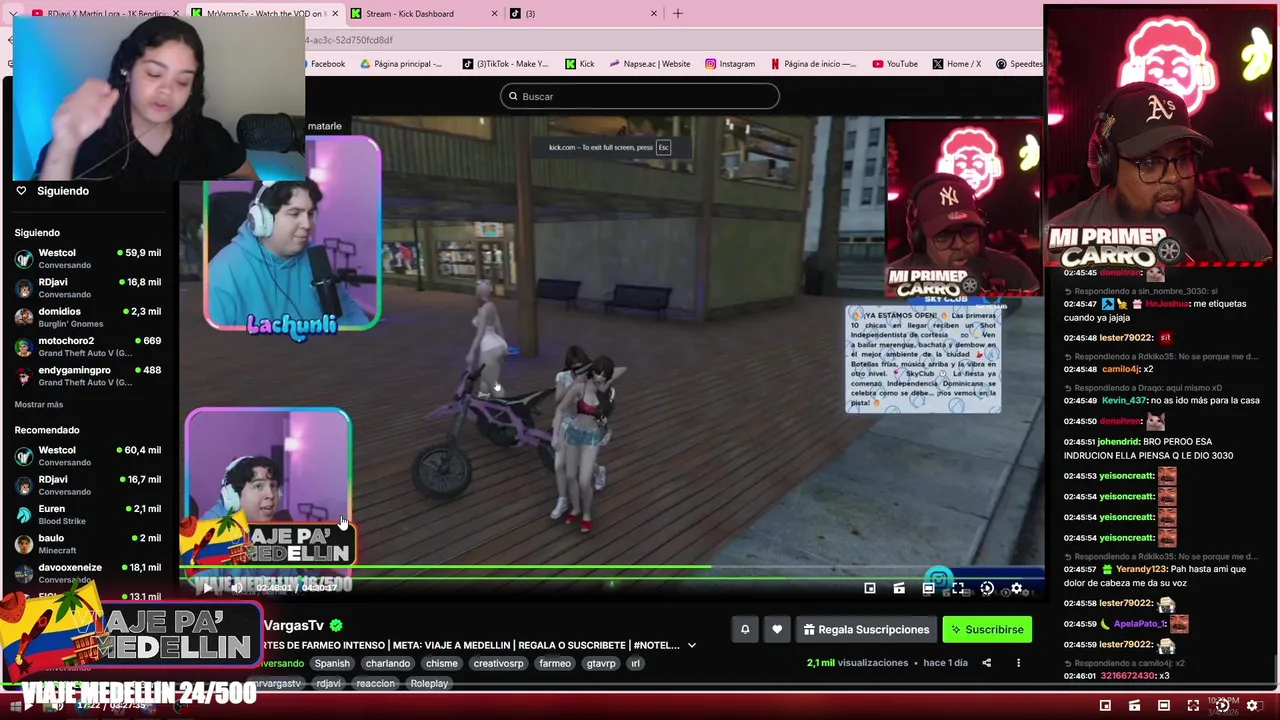This screenshot has width=1280, height=720.
Task: Toggle inner player theater mode
Action: click(928, 589)
